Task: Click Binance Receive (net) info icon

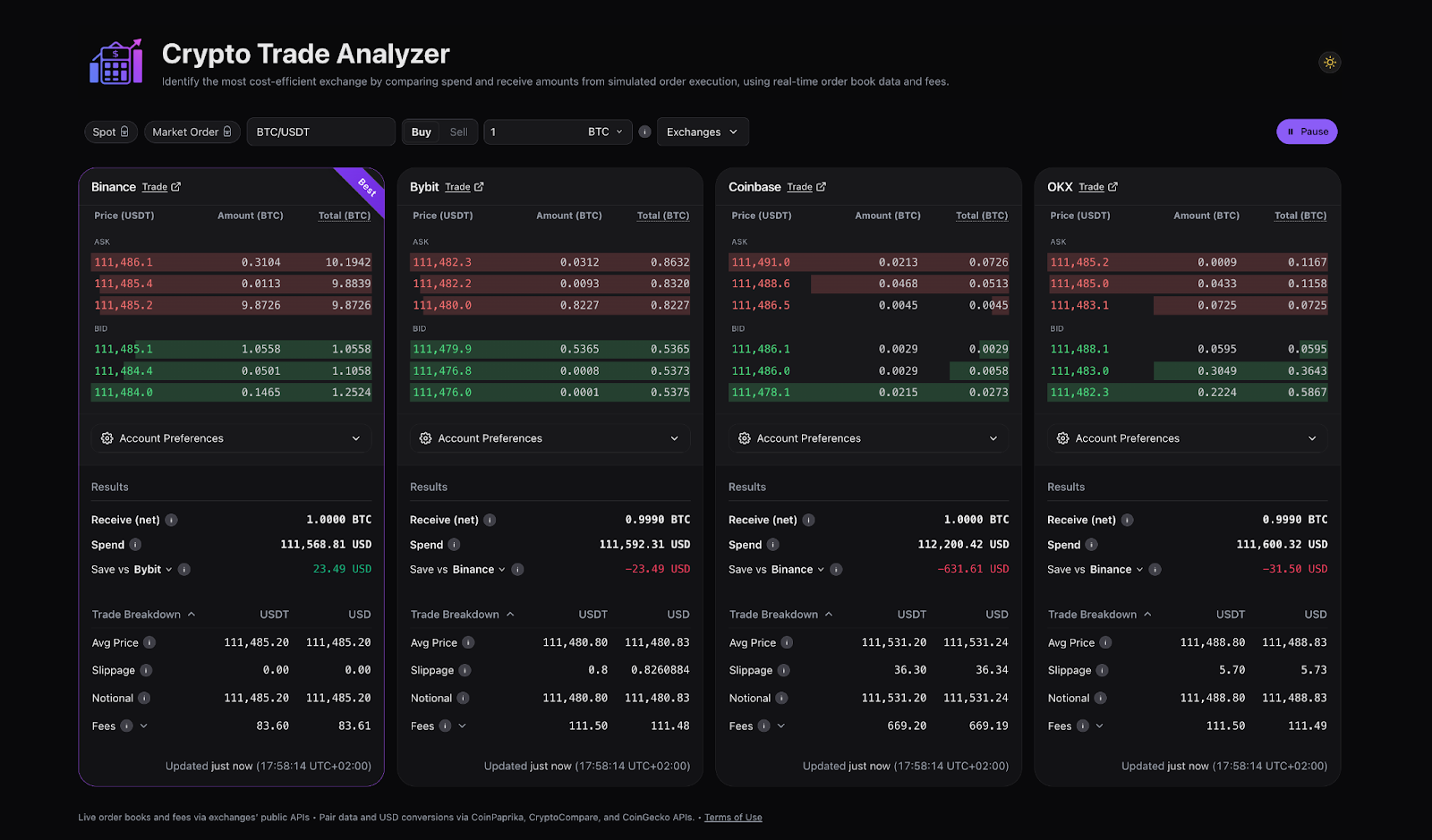Action: [171, 520]
